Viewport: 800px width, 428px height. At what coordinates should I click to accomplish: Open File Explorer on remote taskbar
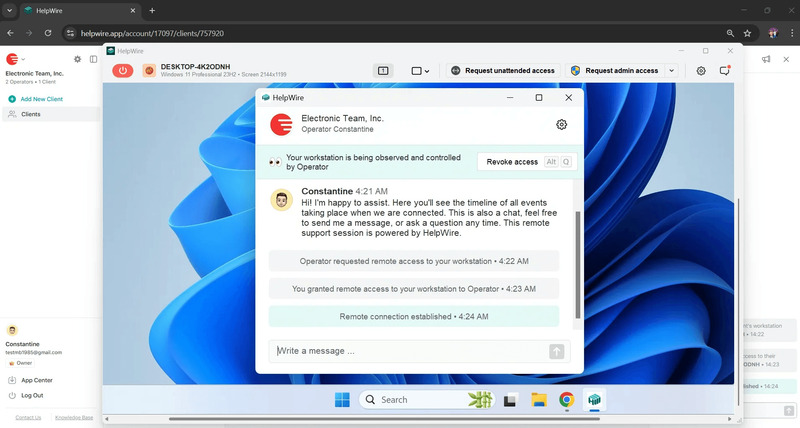(539, 400)
